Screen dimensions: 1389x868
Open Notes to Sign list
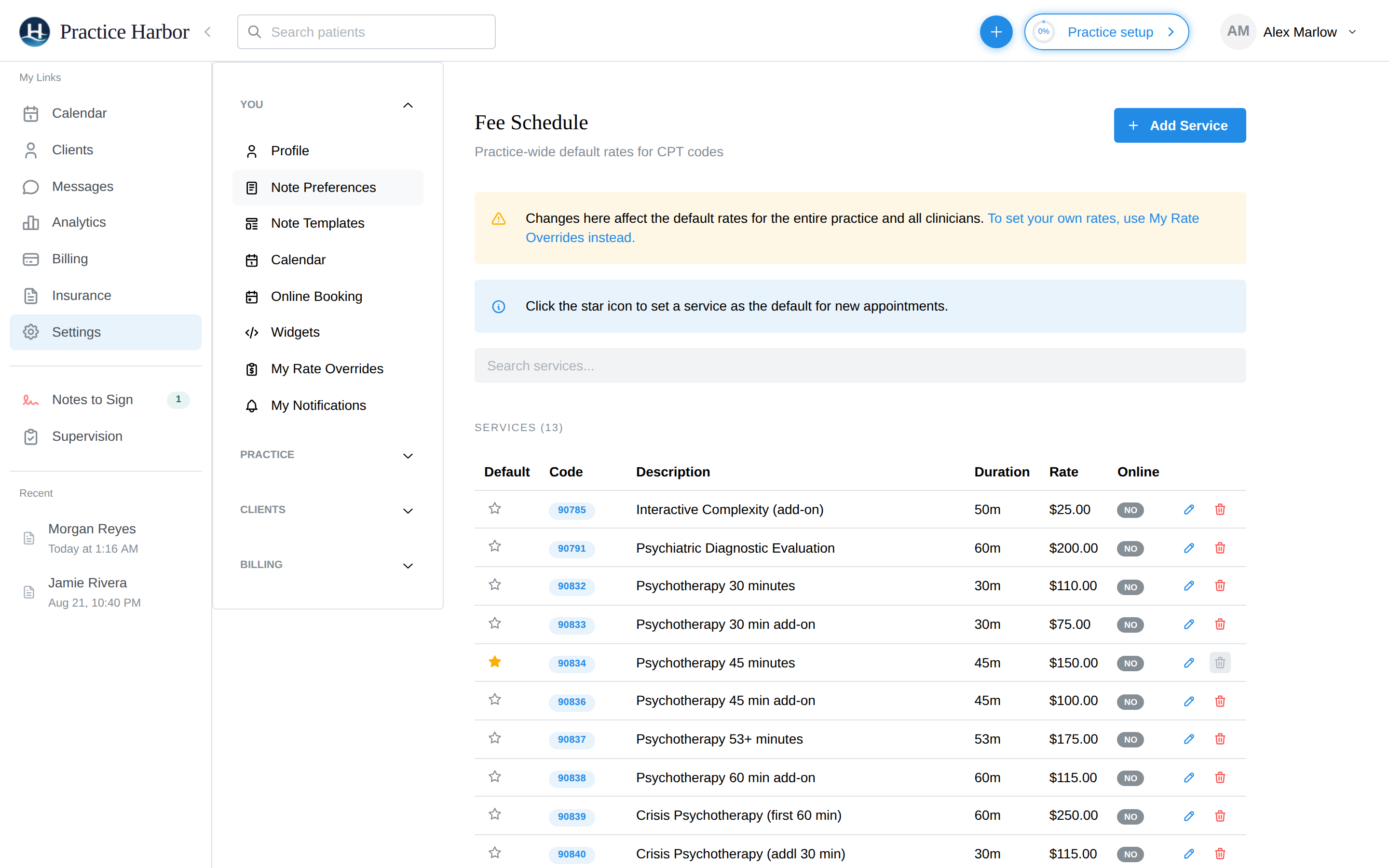(106, 400)
